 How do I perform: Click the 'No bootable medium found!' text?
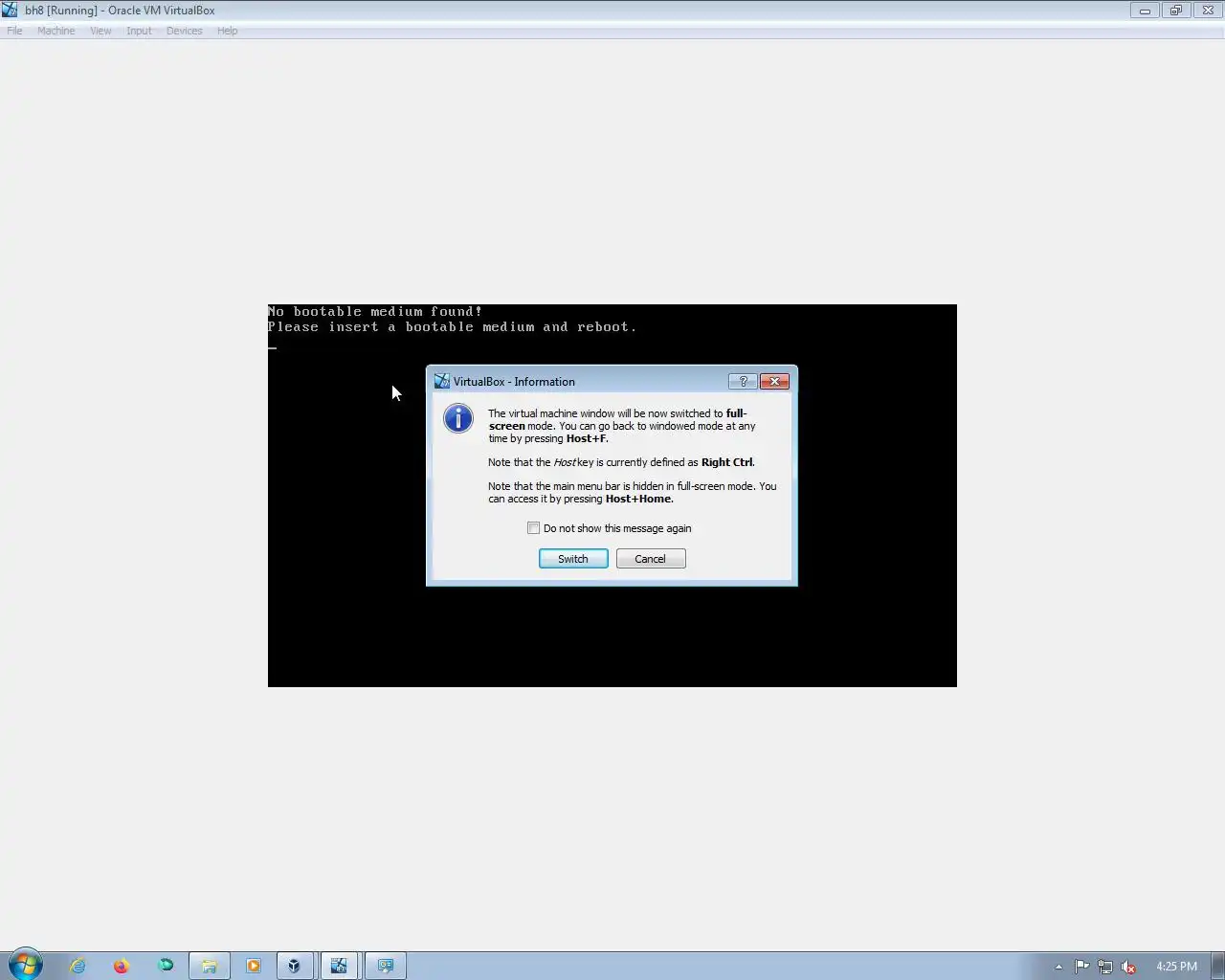(x=375, y=311)
